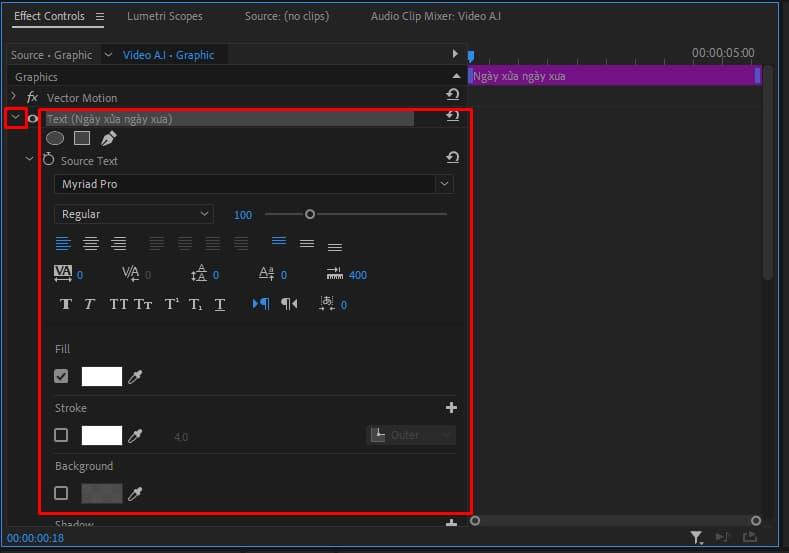Image resolution: width=789 pixels, height=553 pixels.
Task: Toggle Small Caps style
Action: (x=143, y=304)
